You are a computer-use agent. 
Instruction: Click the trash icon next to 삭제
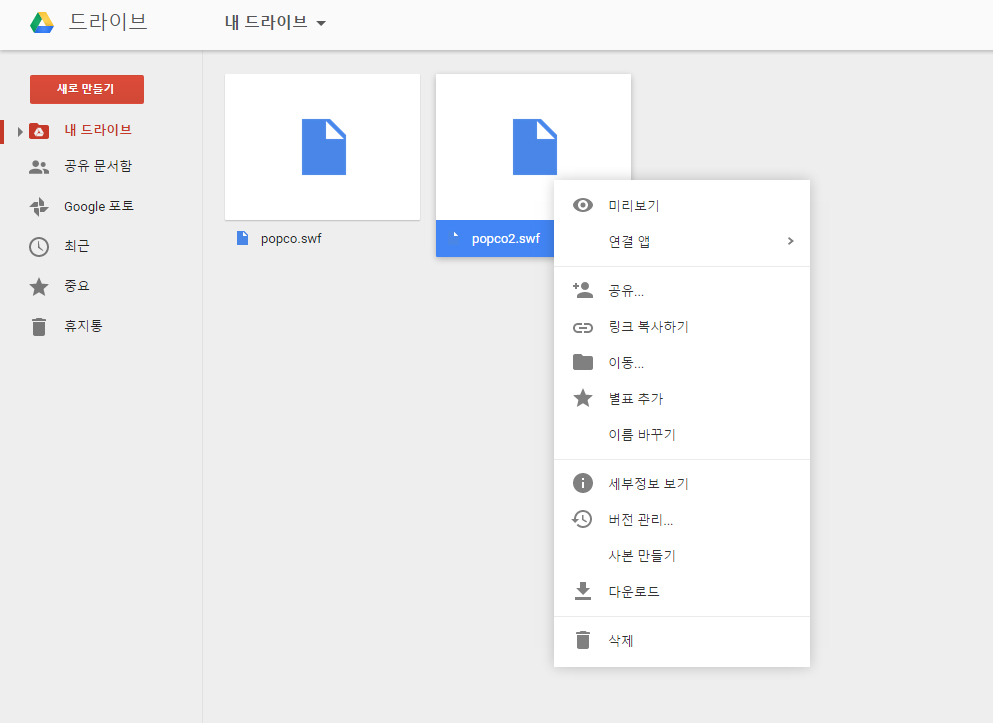582,640
